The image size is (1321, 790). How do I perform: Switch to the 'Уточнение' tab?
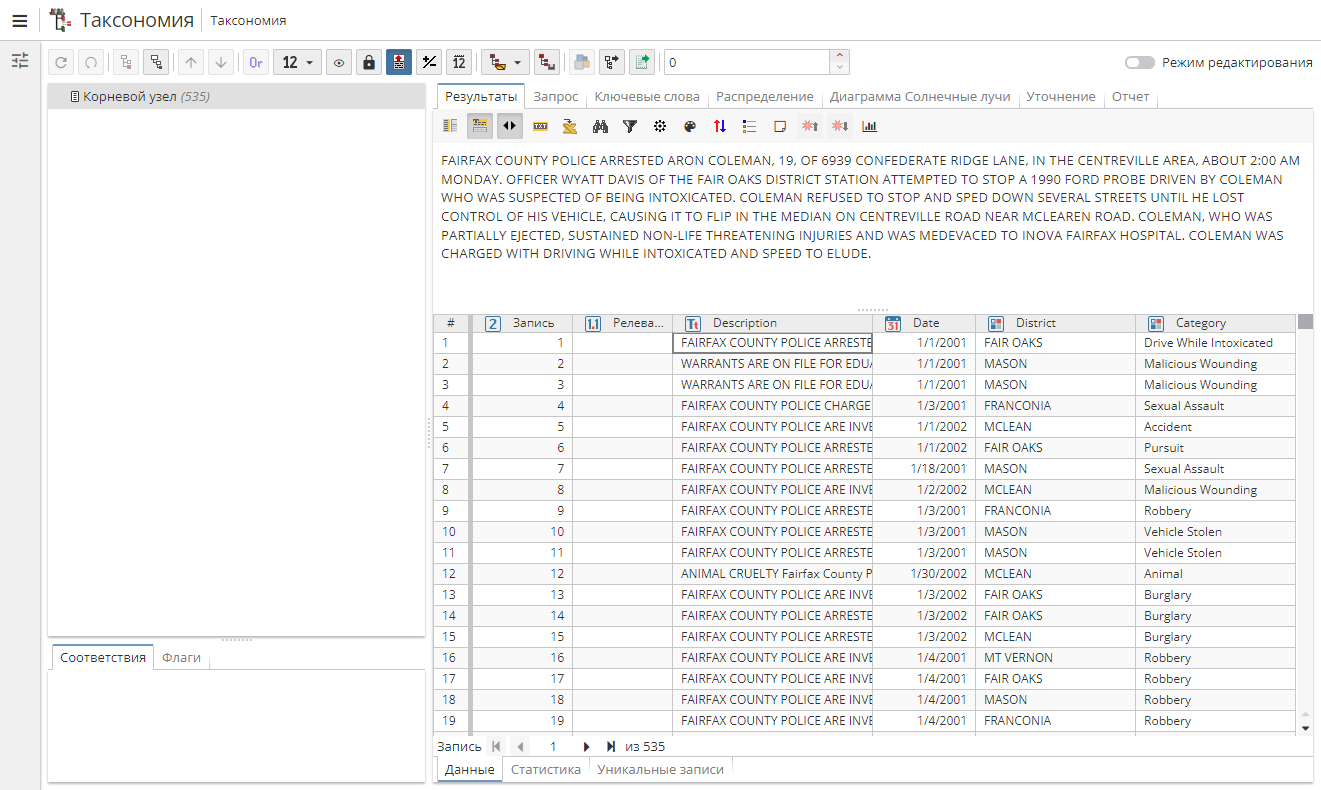tap(1061, 97)
